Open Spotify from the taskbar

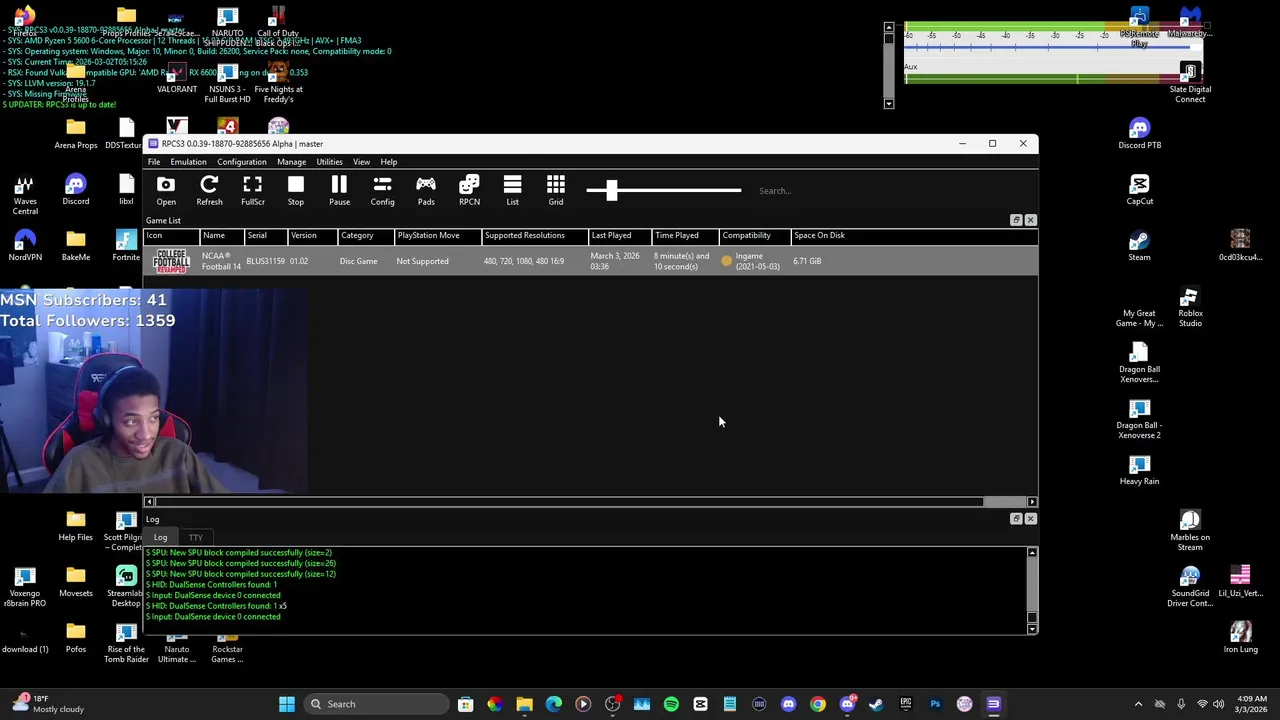[x=671, y=704]
